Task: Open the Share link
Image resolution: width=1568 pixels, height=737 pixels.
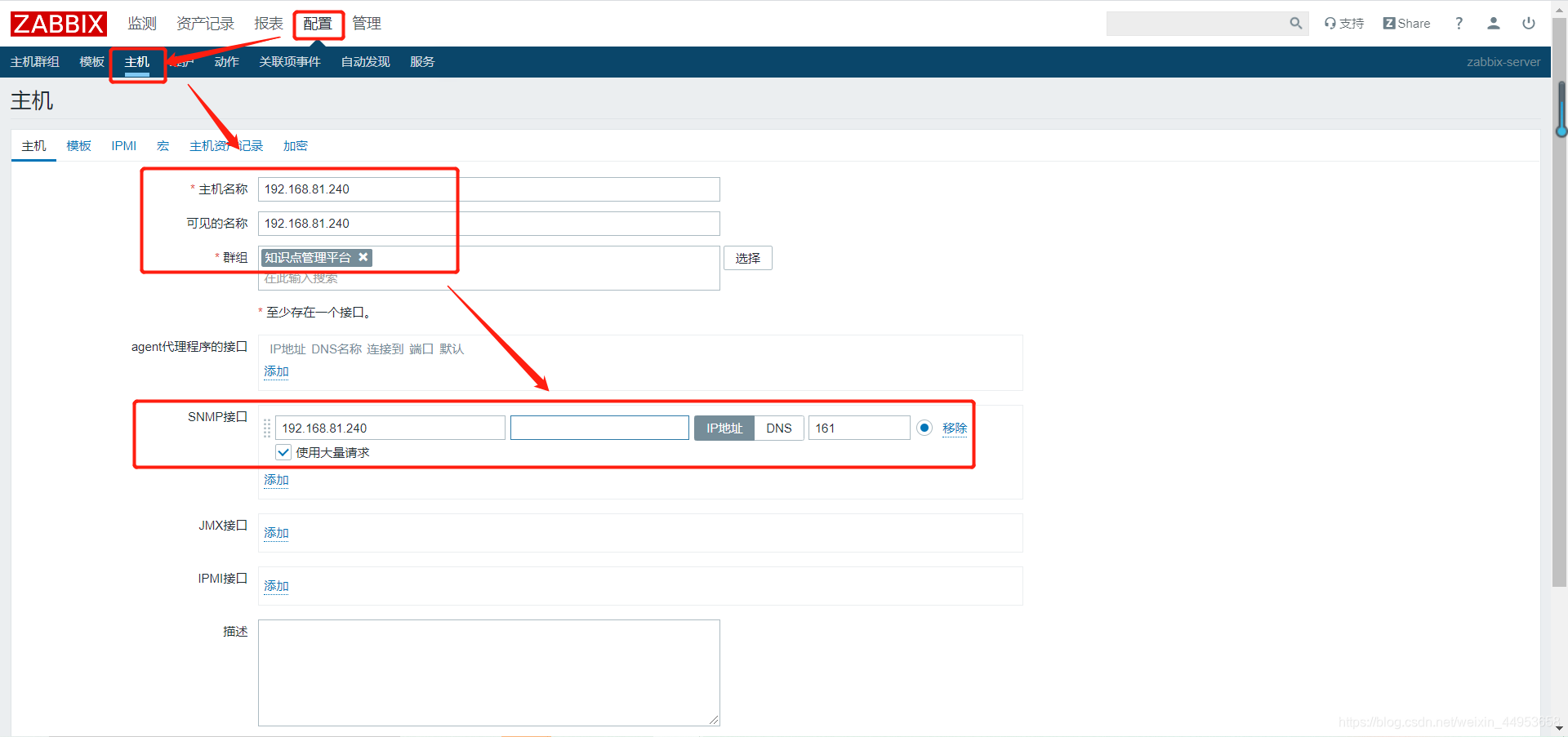Action: [1406, 24]
